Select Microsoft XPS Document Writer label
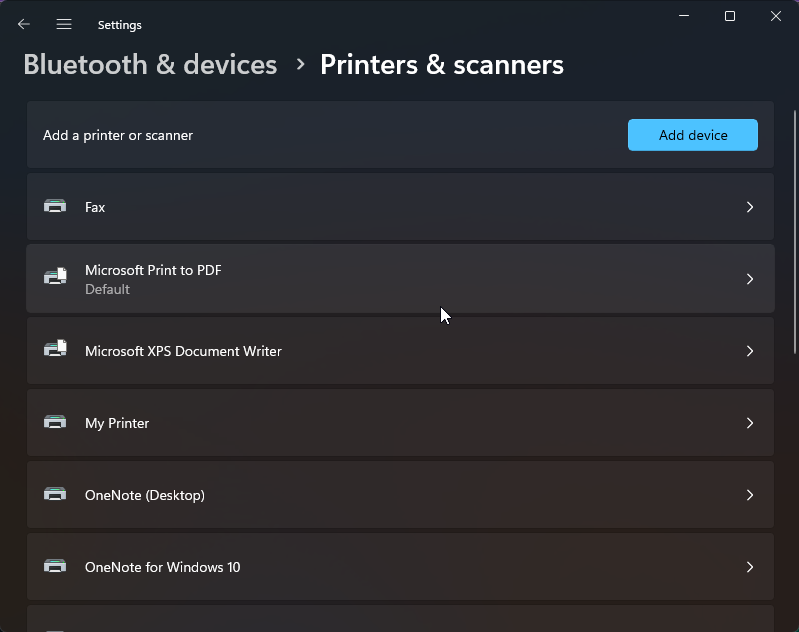The width and height of the screenshot is (799, 632). click(183, 351)
